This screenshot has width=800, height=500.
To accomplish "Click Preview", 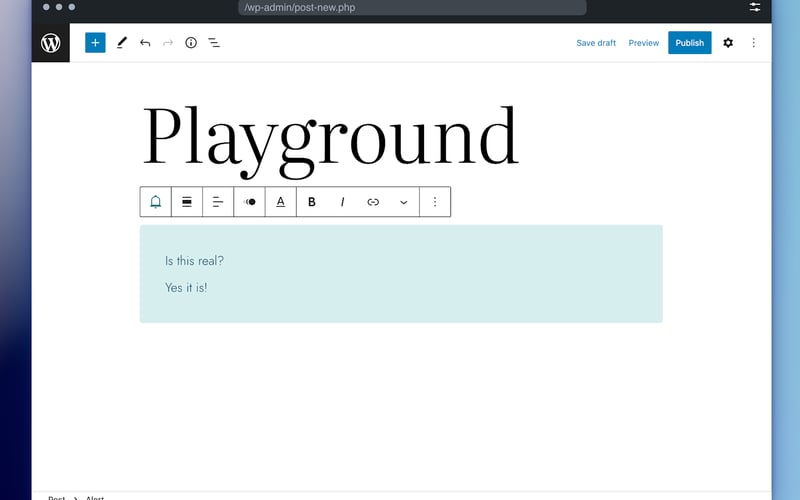I will tap(643, 43).
